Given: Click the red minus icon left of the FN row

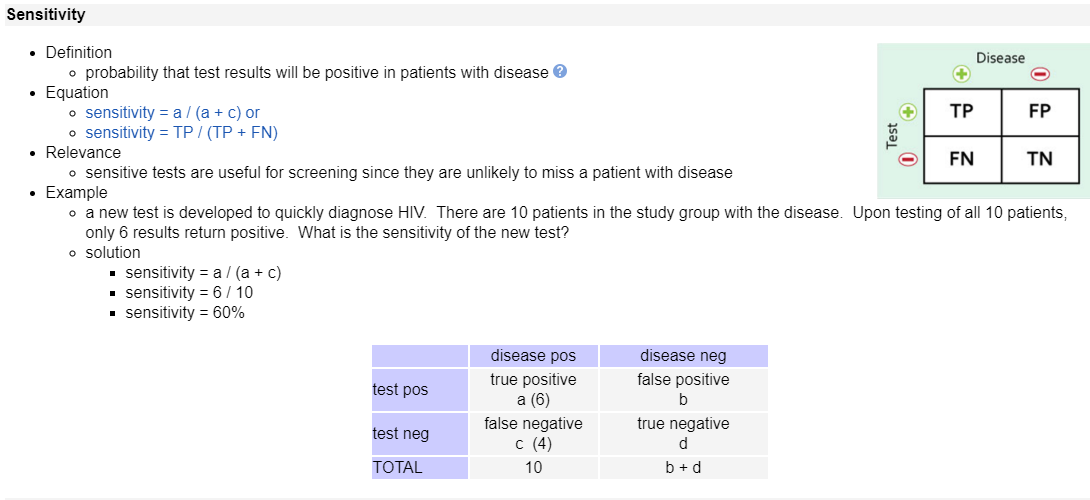Looking at the screenshot, I should point(909,159).
